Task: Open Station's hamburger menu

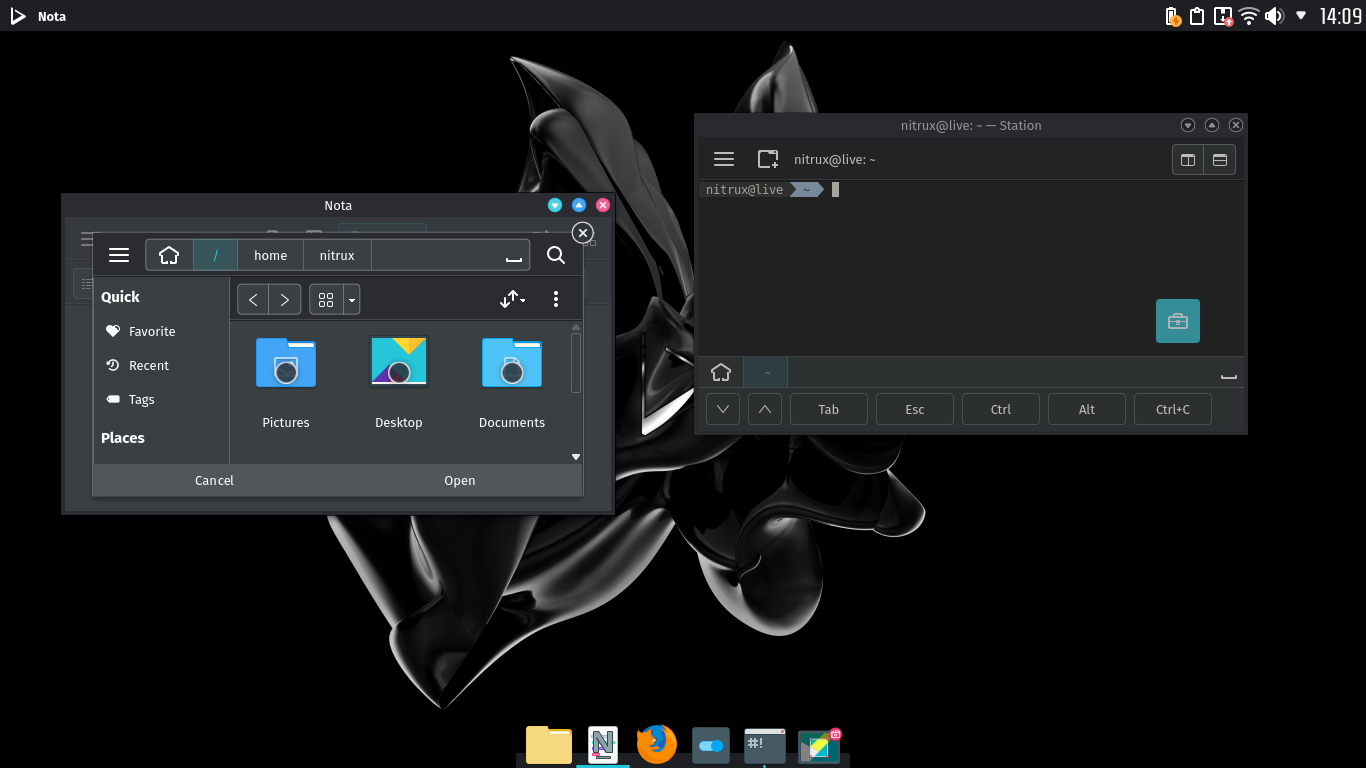Action: pyautogui.click(x=724, y=159)
